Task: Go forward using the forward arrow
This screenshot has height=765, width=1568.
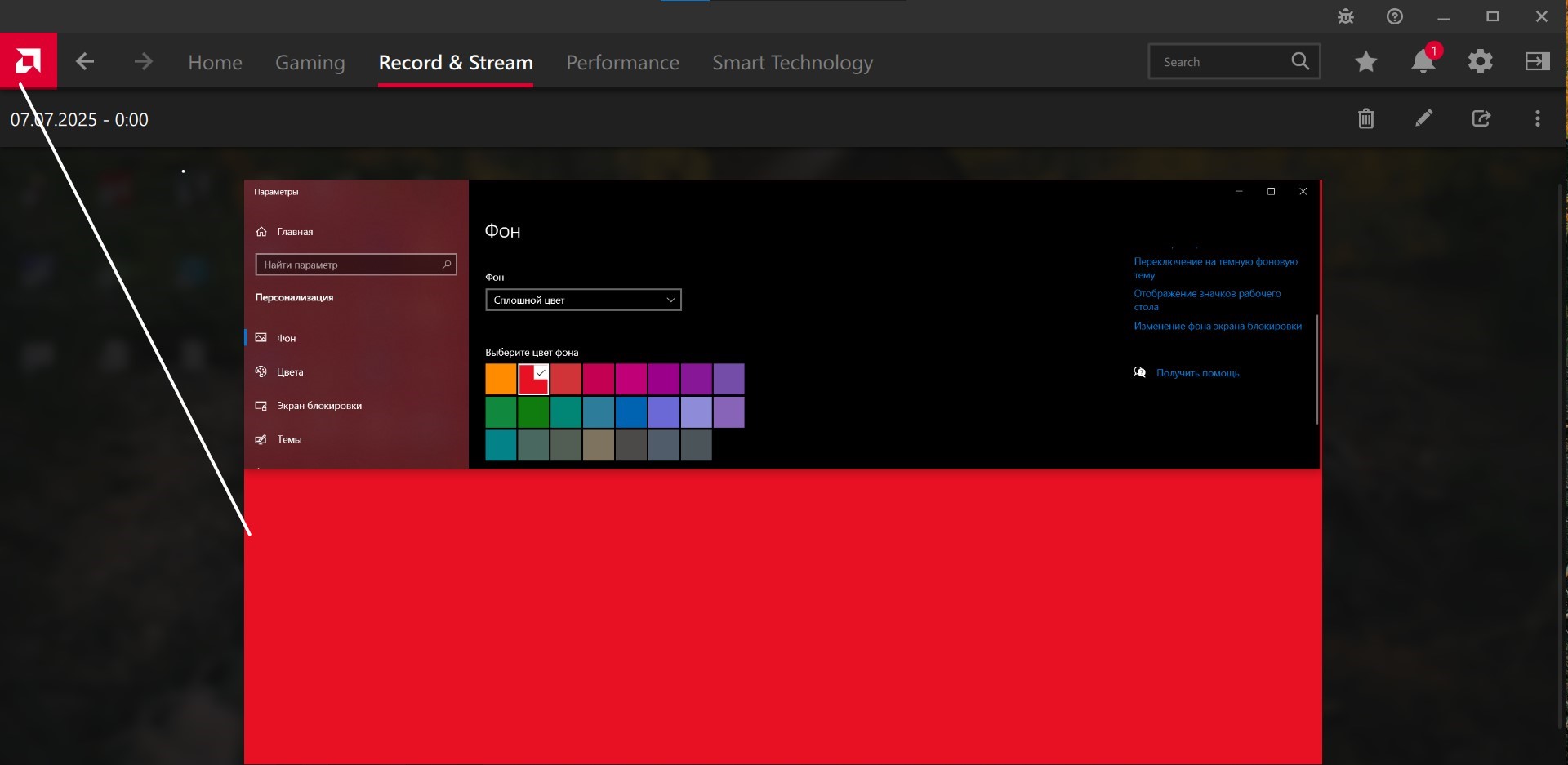Action: (143, 61)
